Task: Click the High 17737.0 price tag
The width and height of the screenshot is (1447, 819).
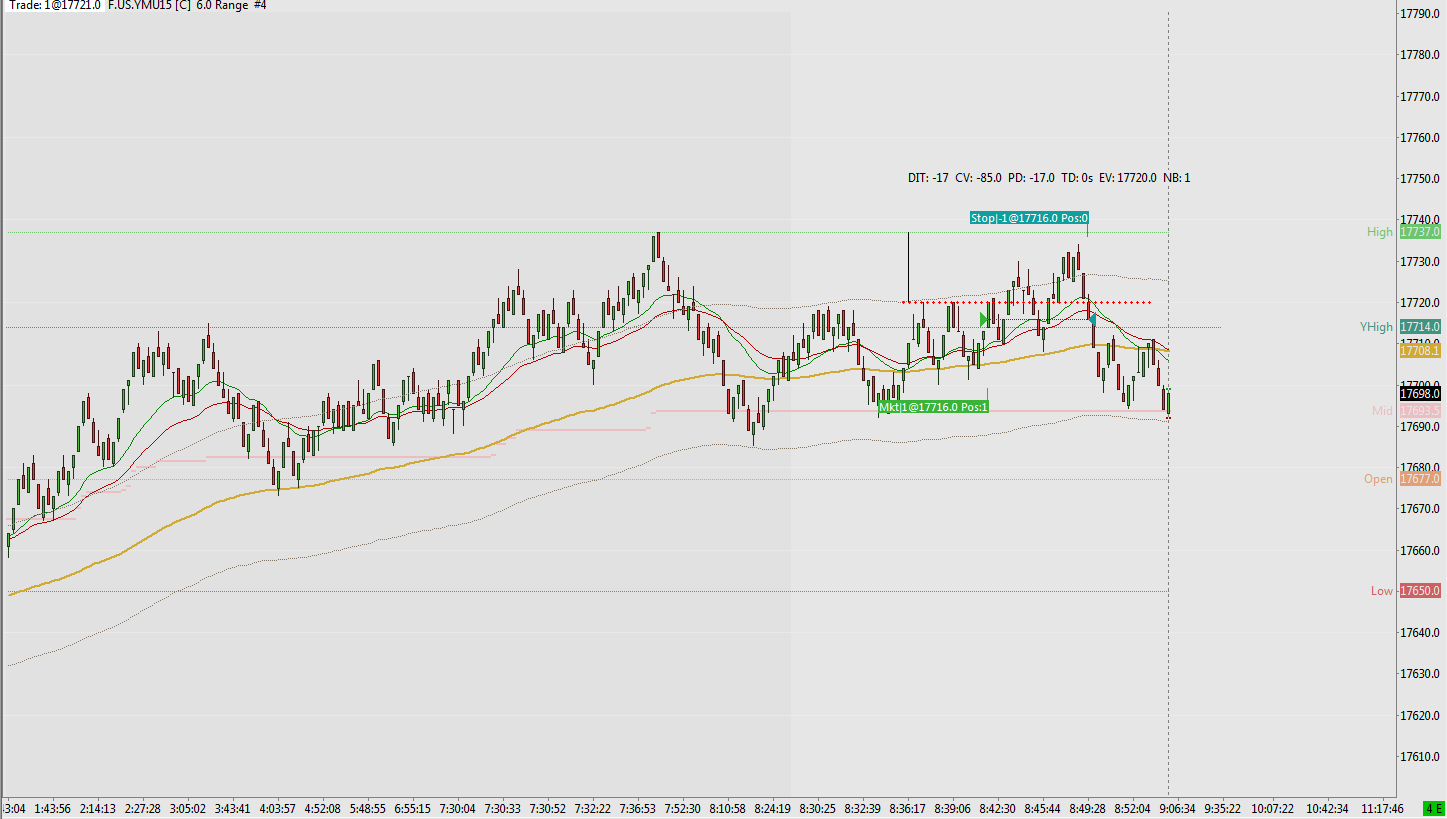Action: (x=1421, y=232)
